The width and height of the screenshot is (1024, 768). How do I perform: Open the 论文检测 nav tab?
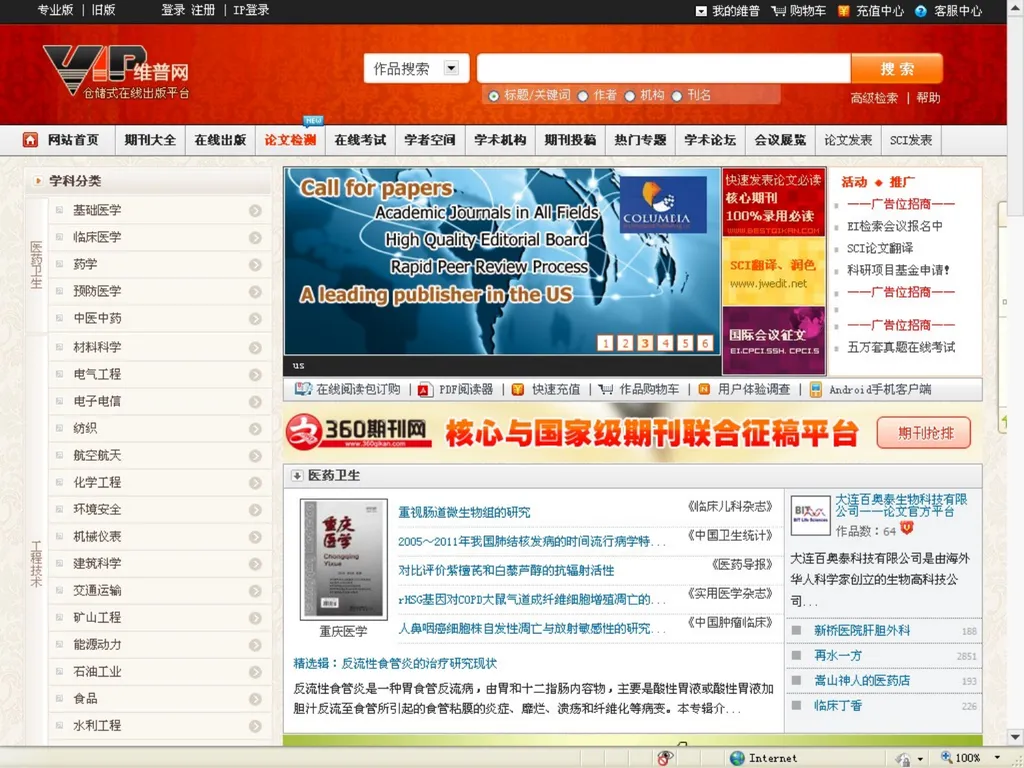290,140
